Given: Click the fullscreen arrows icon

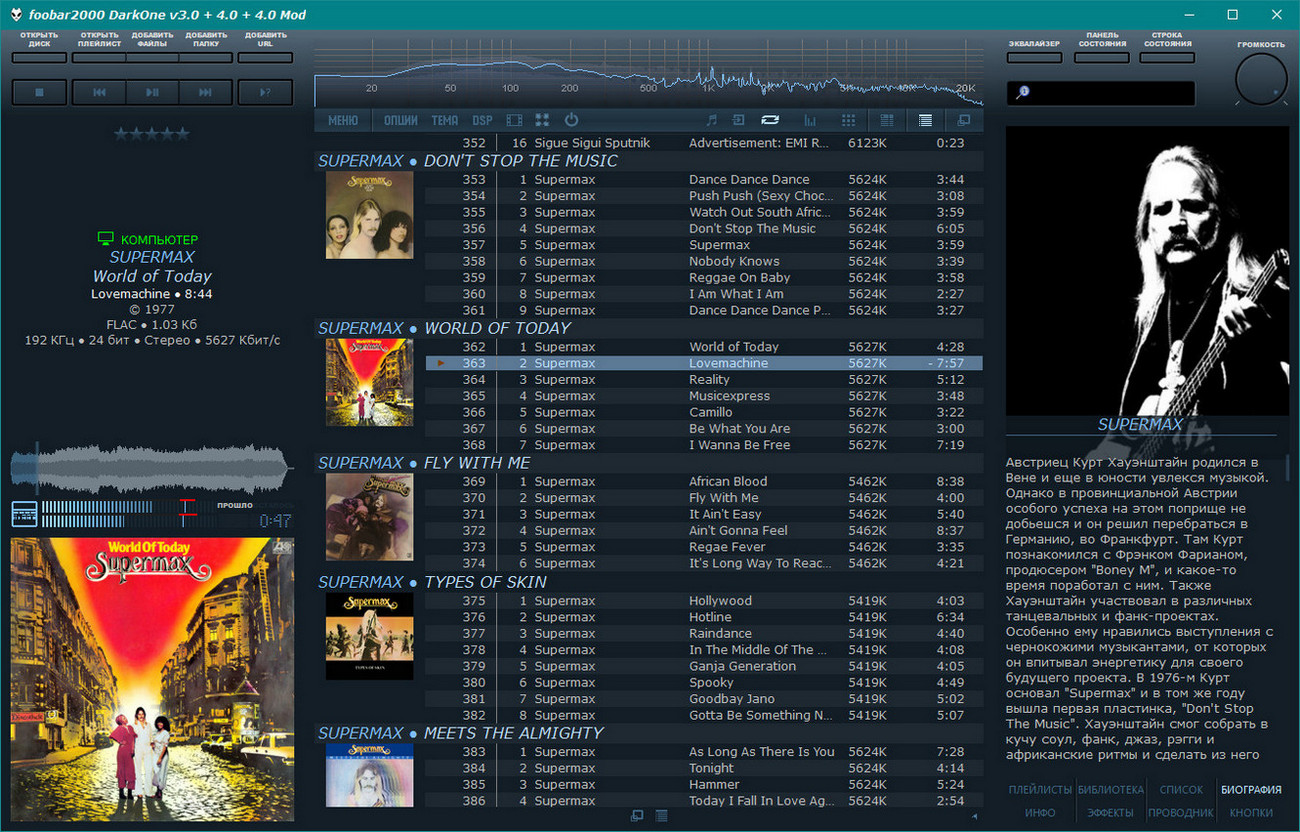Looking at the screenshot, I should tap(542, 120).
